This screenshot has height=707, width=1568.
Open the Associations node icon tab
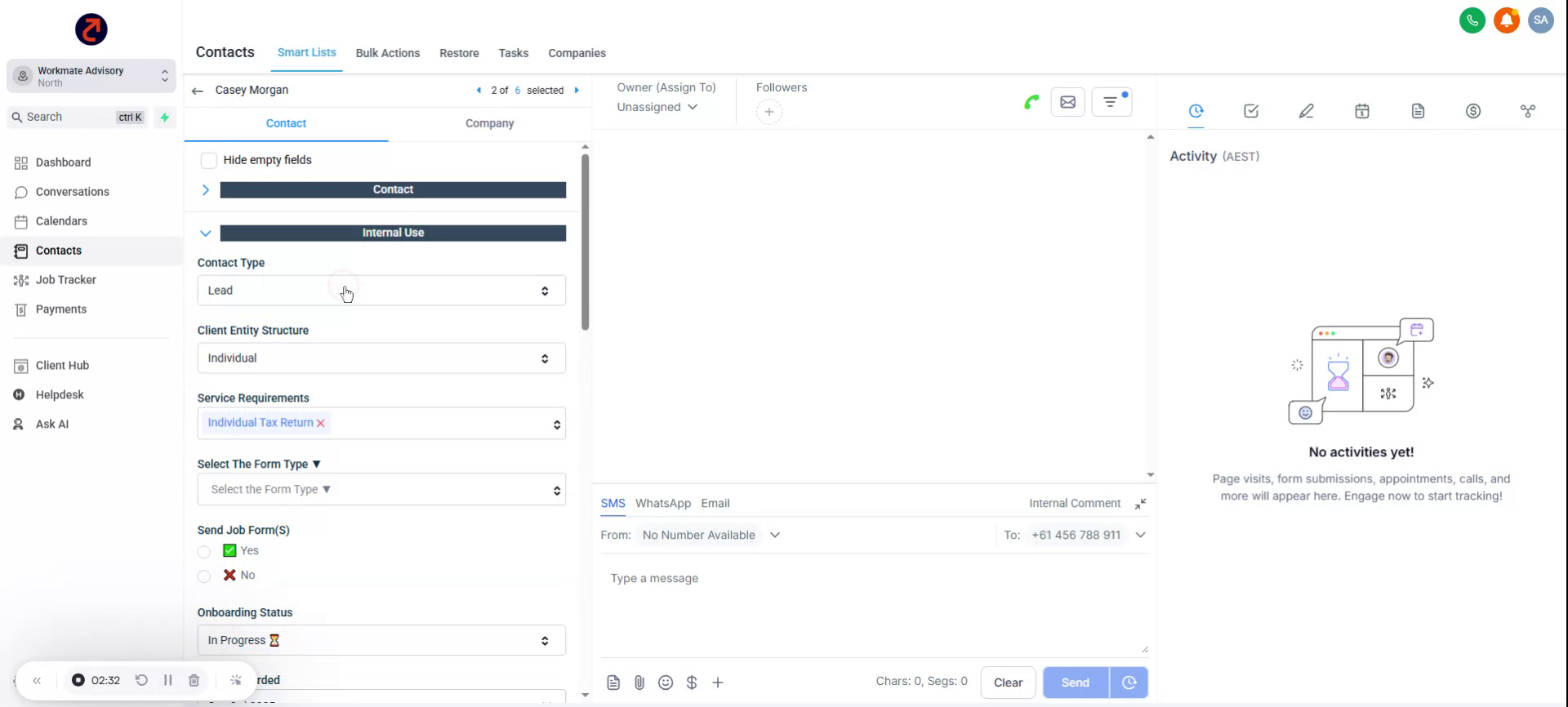(x=1528, y=111)
